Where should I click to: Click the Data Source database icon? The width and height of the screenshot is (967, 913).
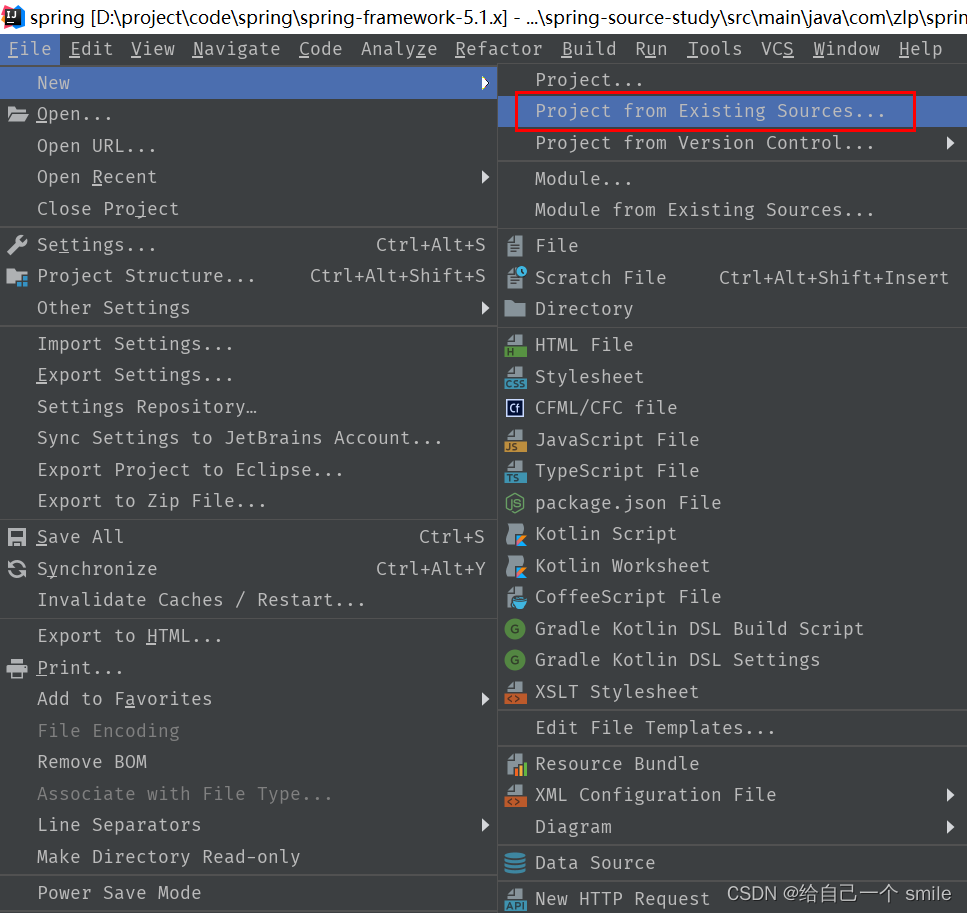tap(515, 863)
